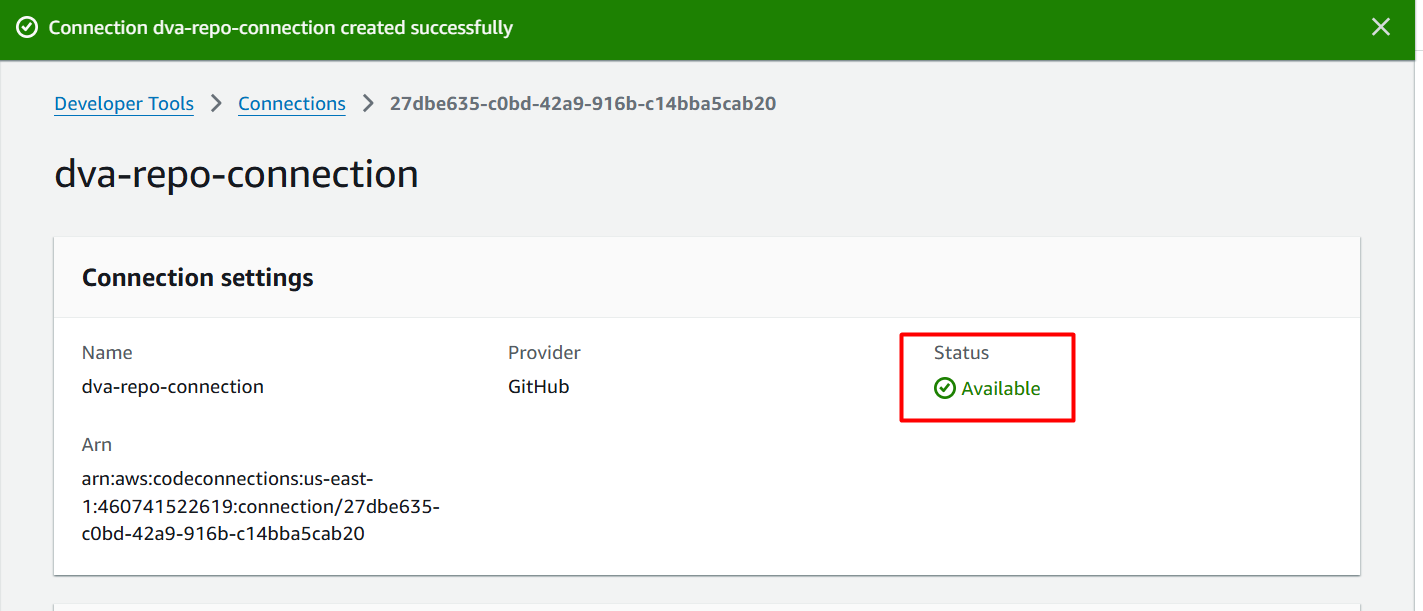Click the Name field label
The image size is (1423, 611).
pyautogui.click(x=107, y=353)
